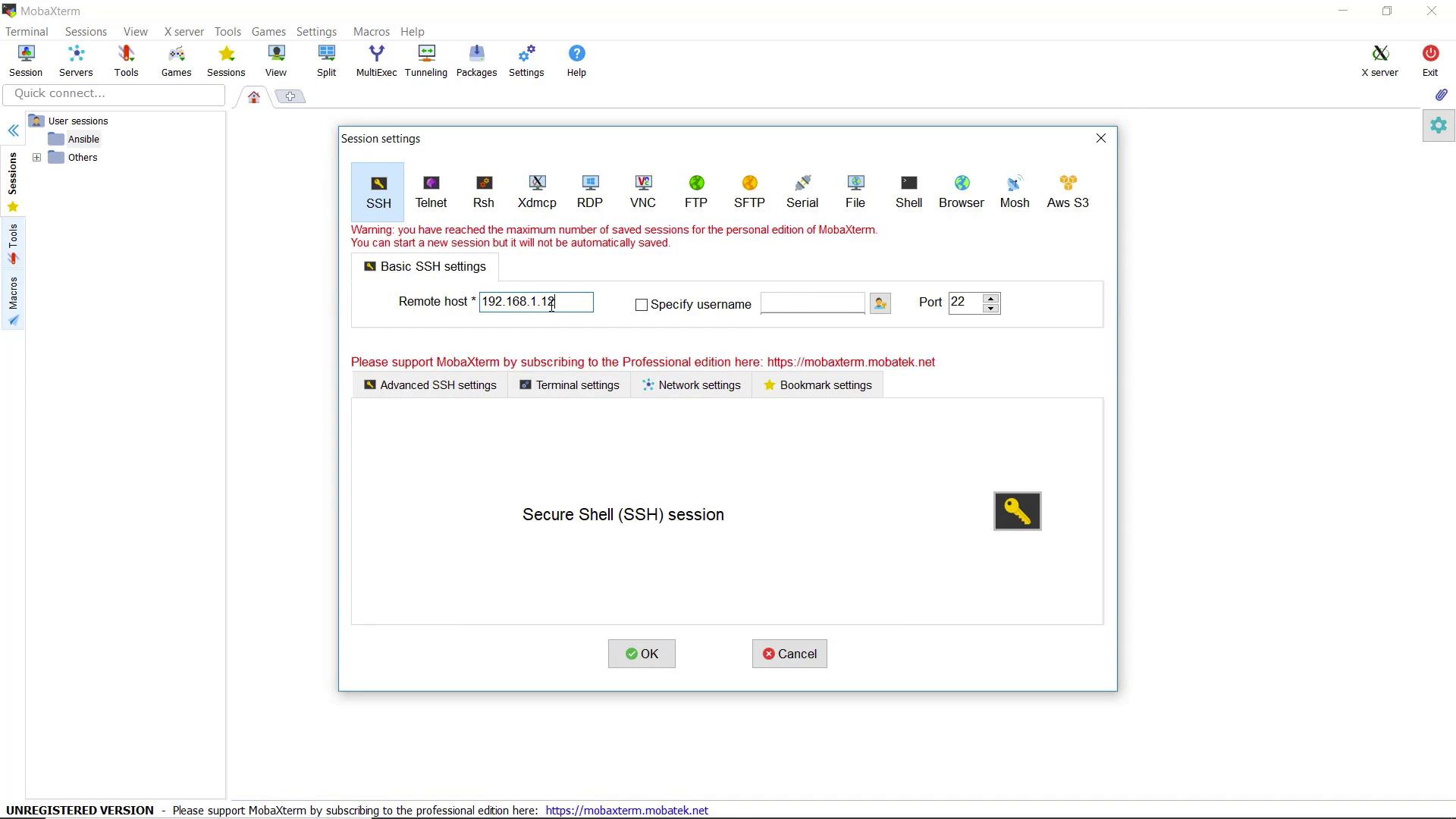
Task: Open the Packages toolbar icon
Action: point(476,61)
